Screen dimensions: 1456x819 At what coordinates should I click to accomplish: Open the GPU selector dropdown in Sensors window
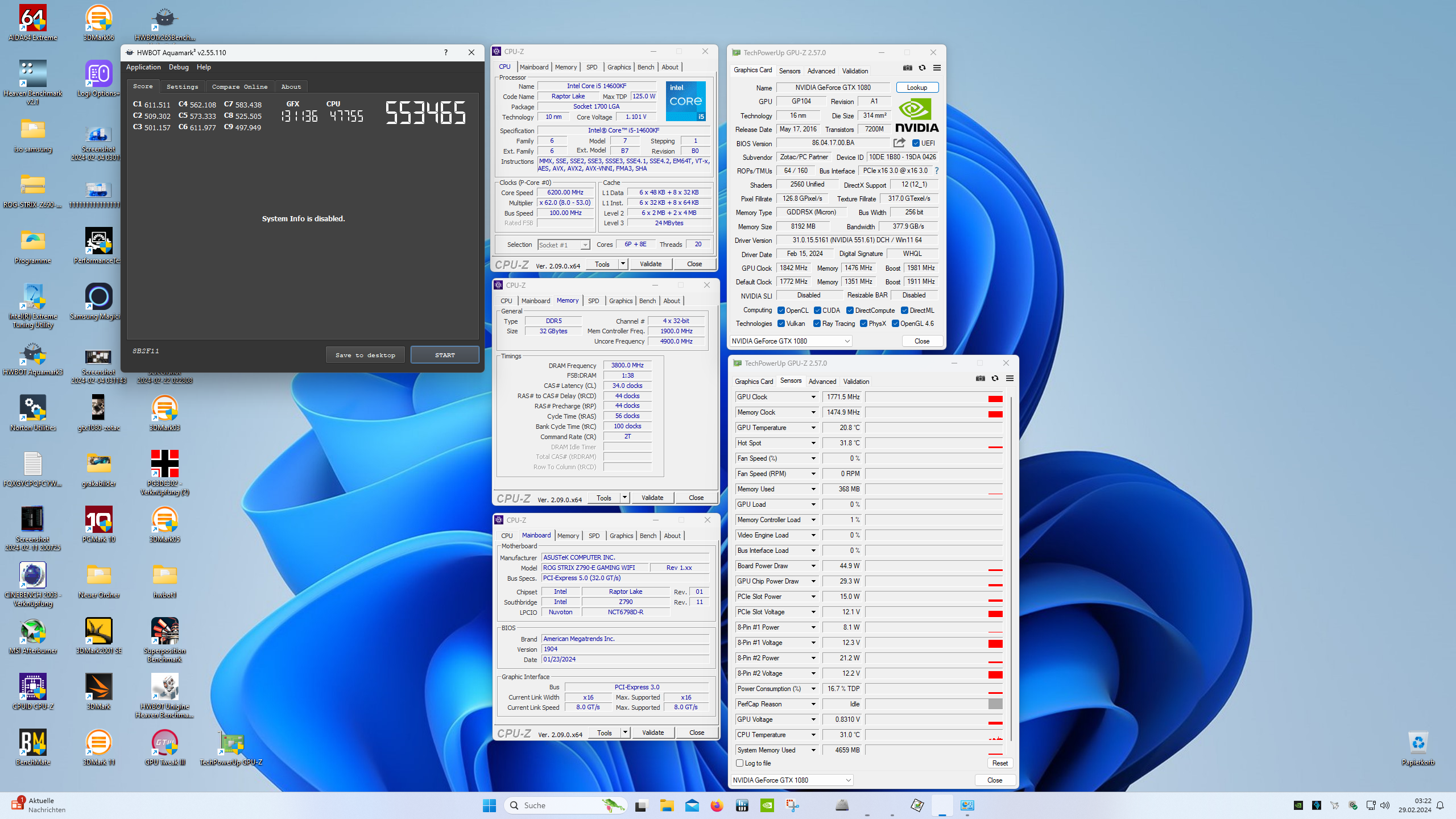792,780
